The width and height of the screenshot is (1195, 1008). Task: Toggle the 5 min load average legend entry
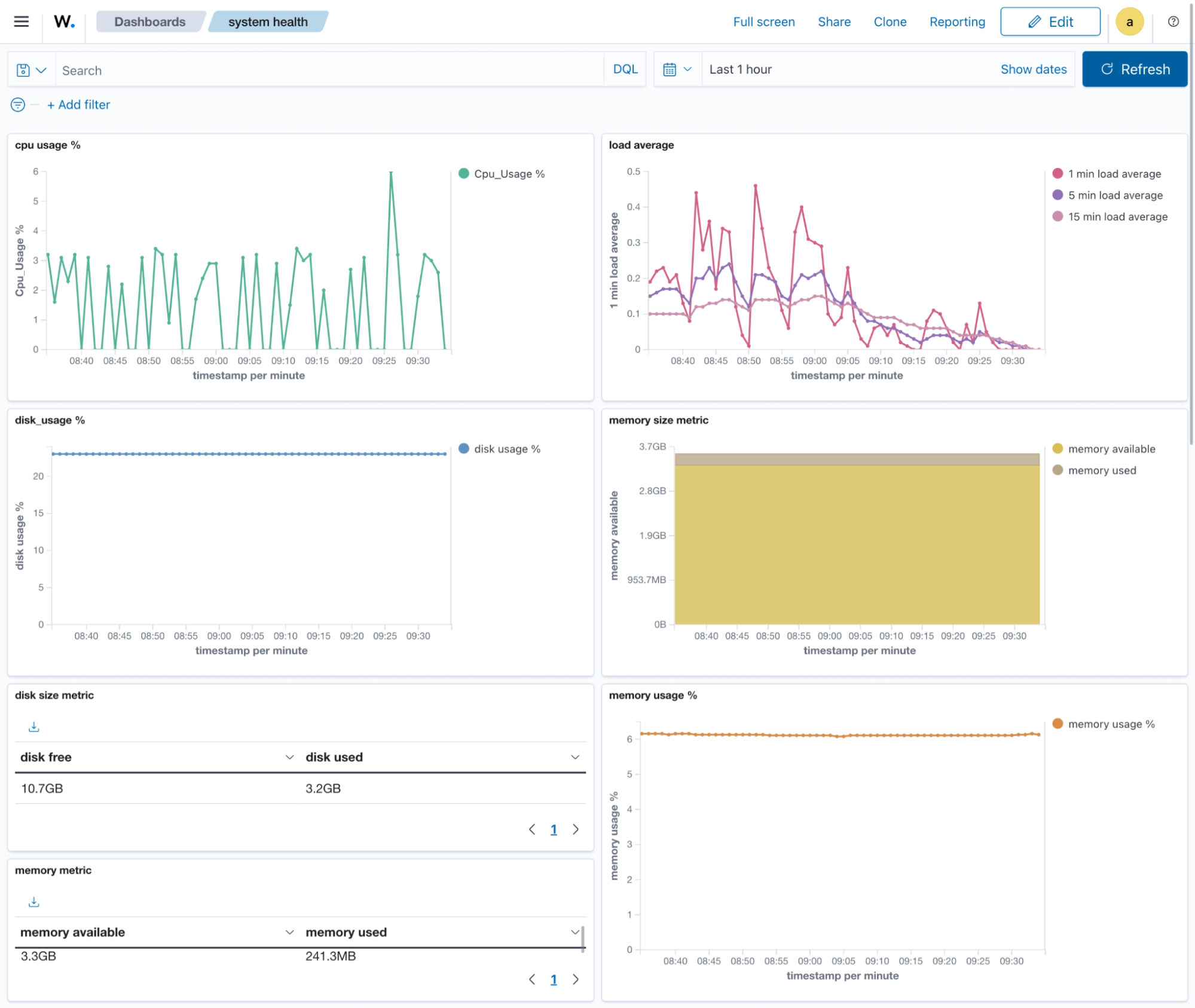tap(1114, 195)
